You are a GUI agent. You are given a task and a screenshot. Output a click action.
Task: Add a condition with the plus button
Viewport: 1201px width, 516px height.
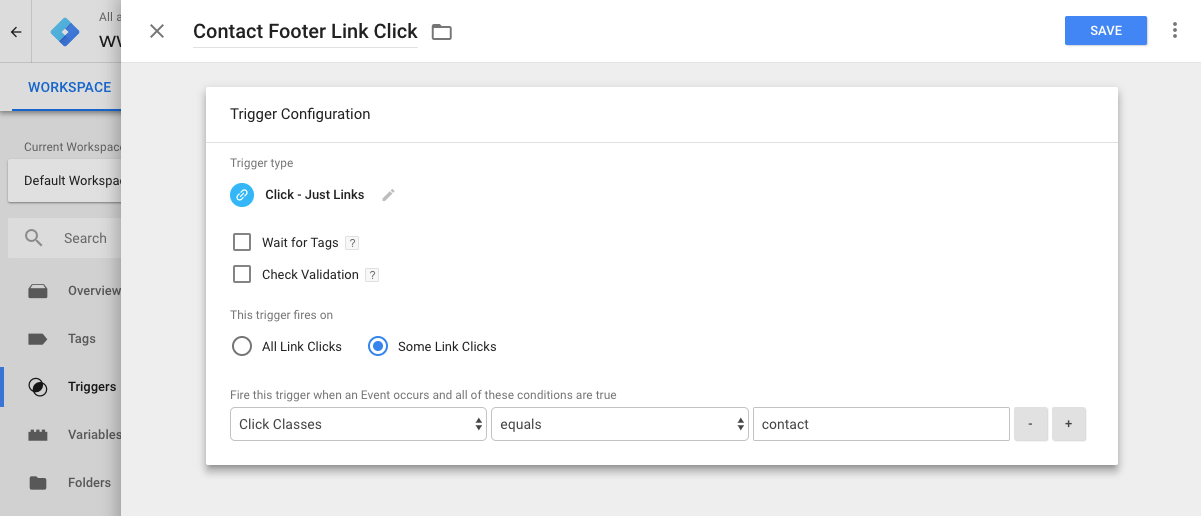pyautogui.click(x=1069, y=424)
